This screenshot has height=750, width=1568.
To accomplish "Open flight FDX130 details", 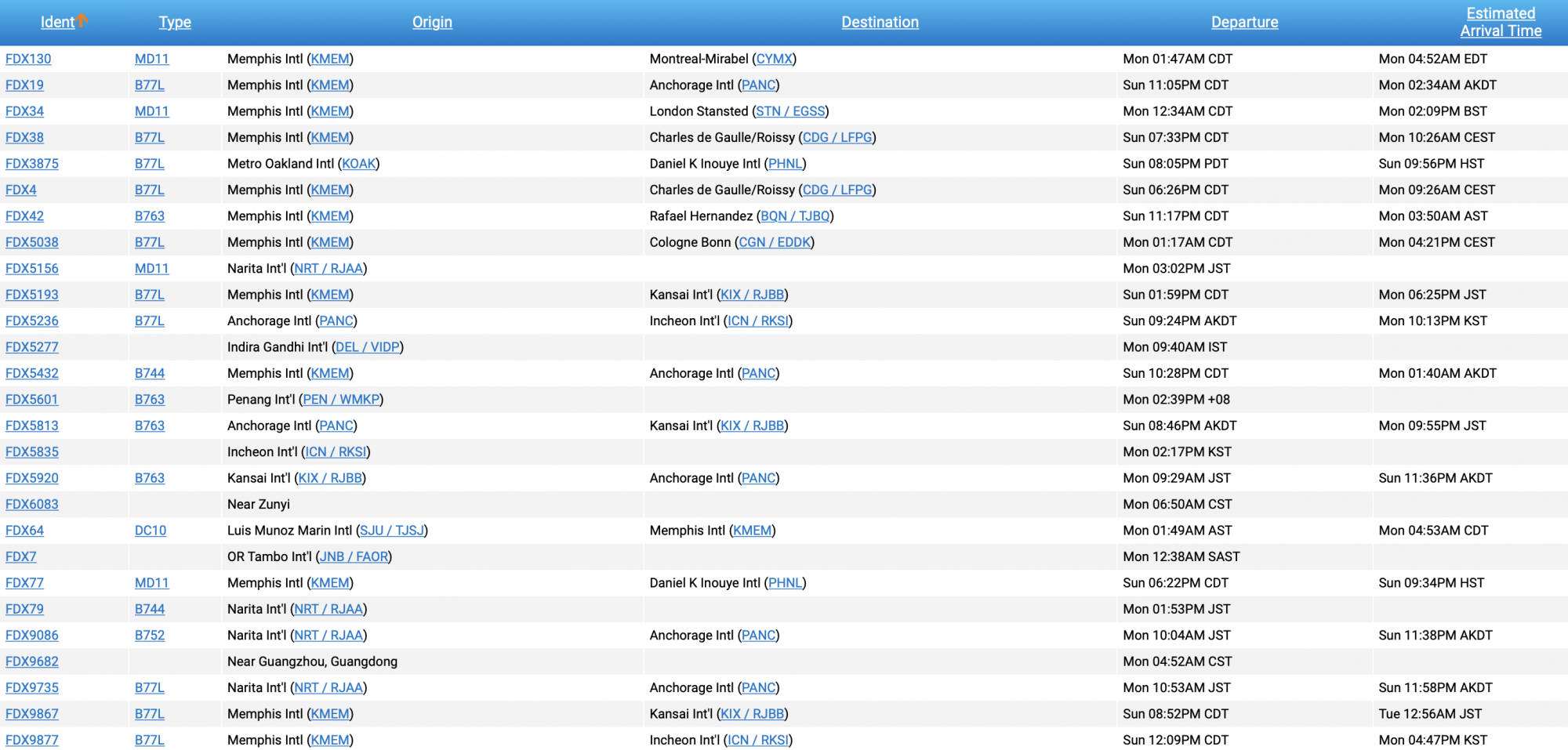I will (x=28, y=59).
